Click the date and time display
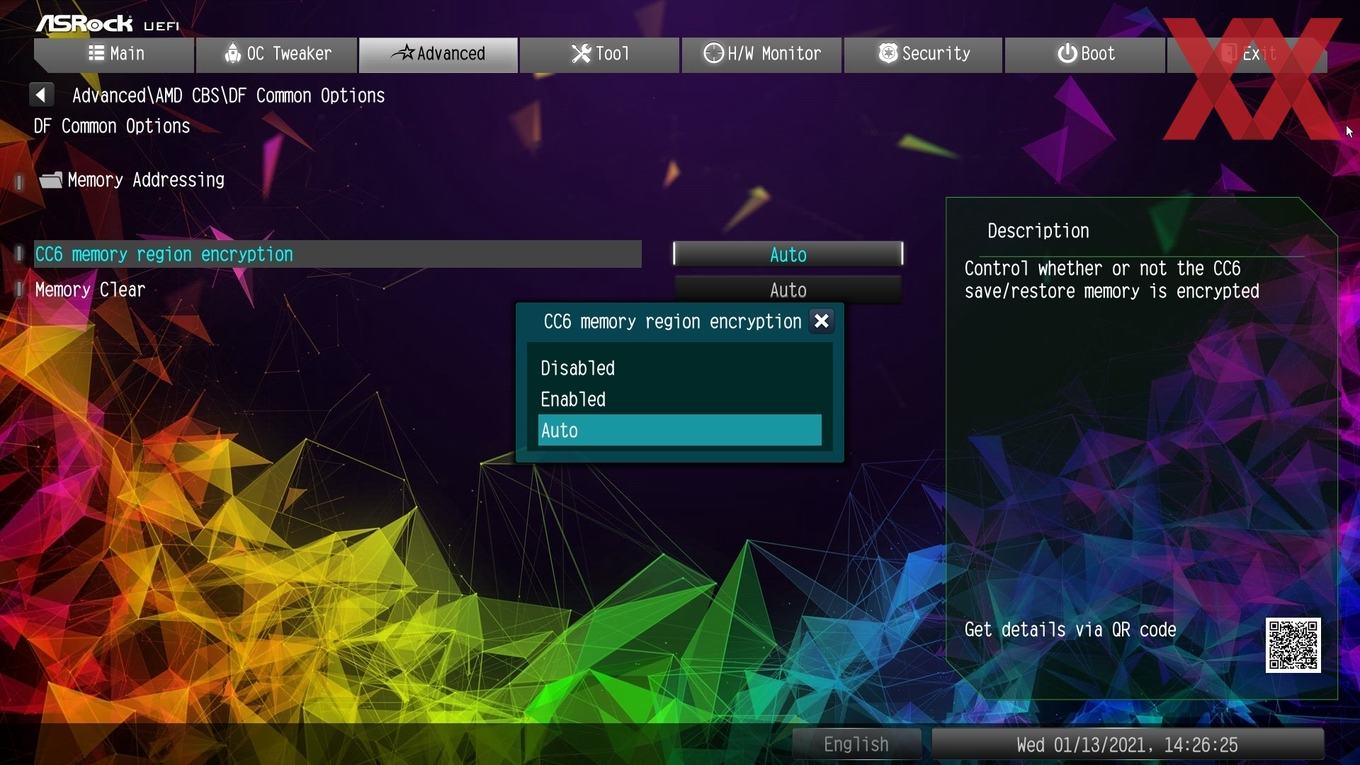Image resolution: width=1360 pixels, height=765 pixels. coord(1127,744)
